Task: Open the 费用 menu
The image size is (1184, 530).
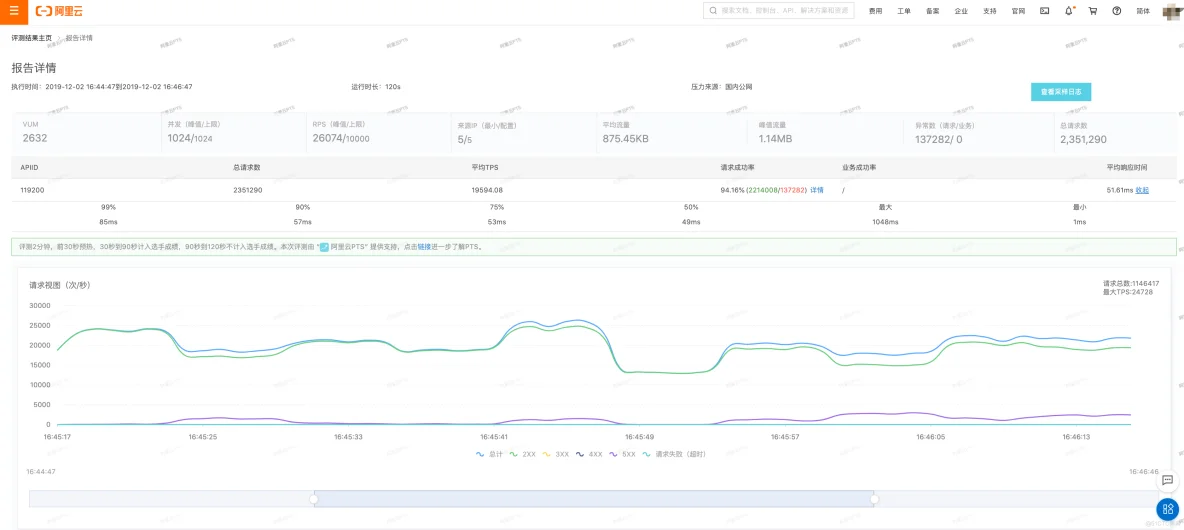Action: point(875,11)
